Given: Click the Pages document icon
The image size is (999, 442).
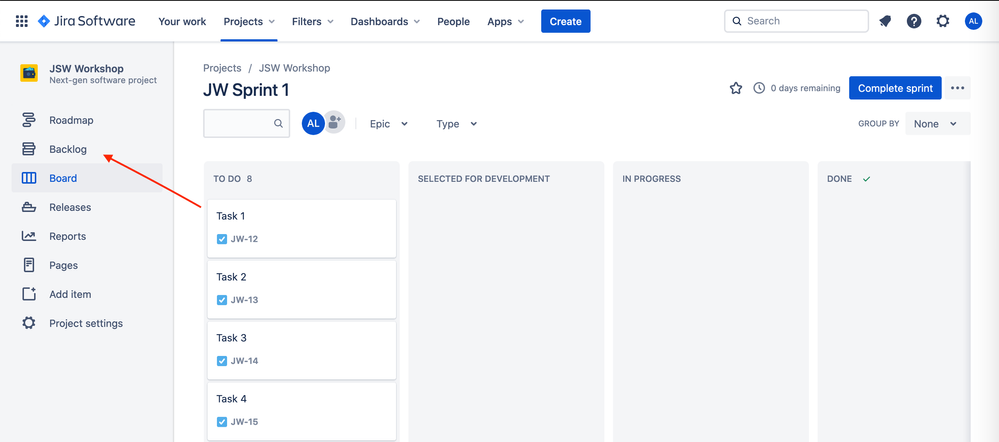Looking at the screenshot, I should (29, 265).
